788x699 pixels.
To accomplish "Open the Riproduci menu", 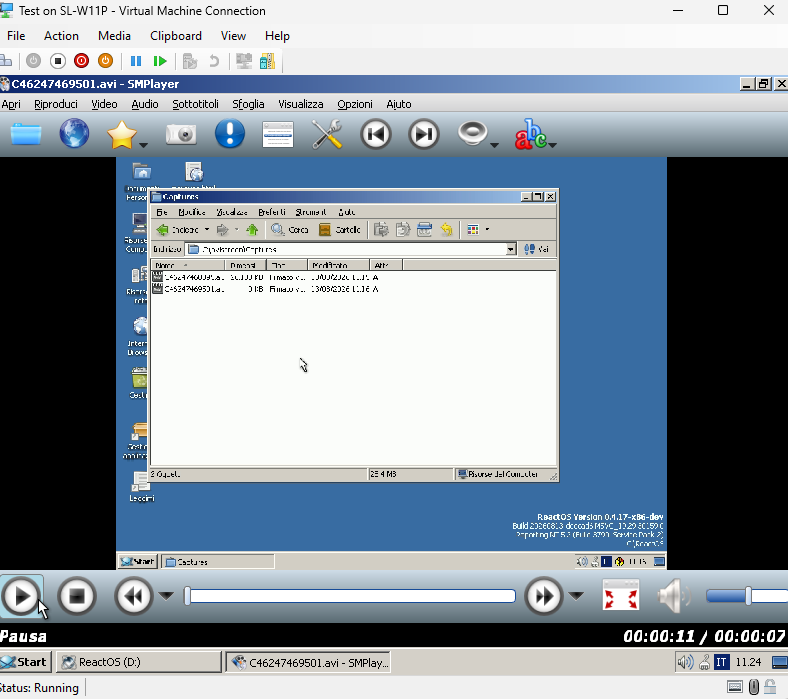I will tap(56, 104).
